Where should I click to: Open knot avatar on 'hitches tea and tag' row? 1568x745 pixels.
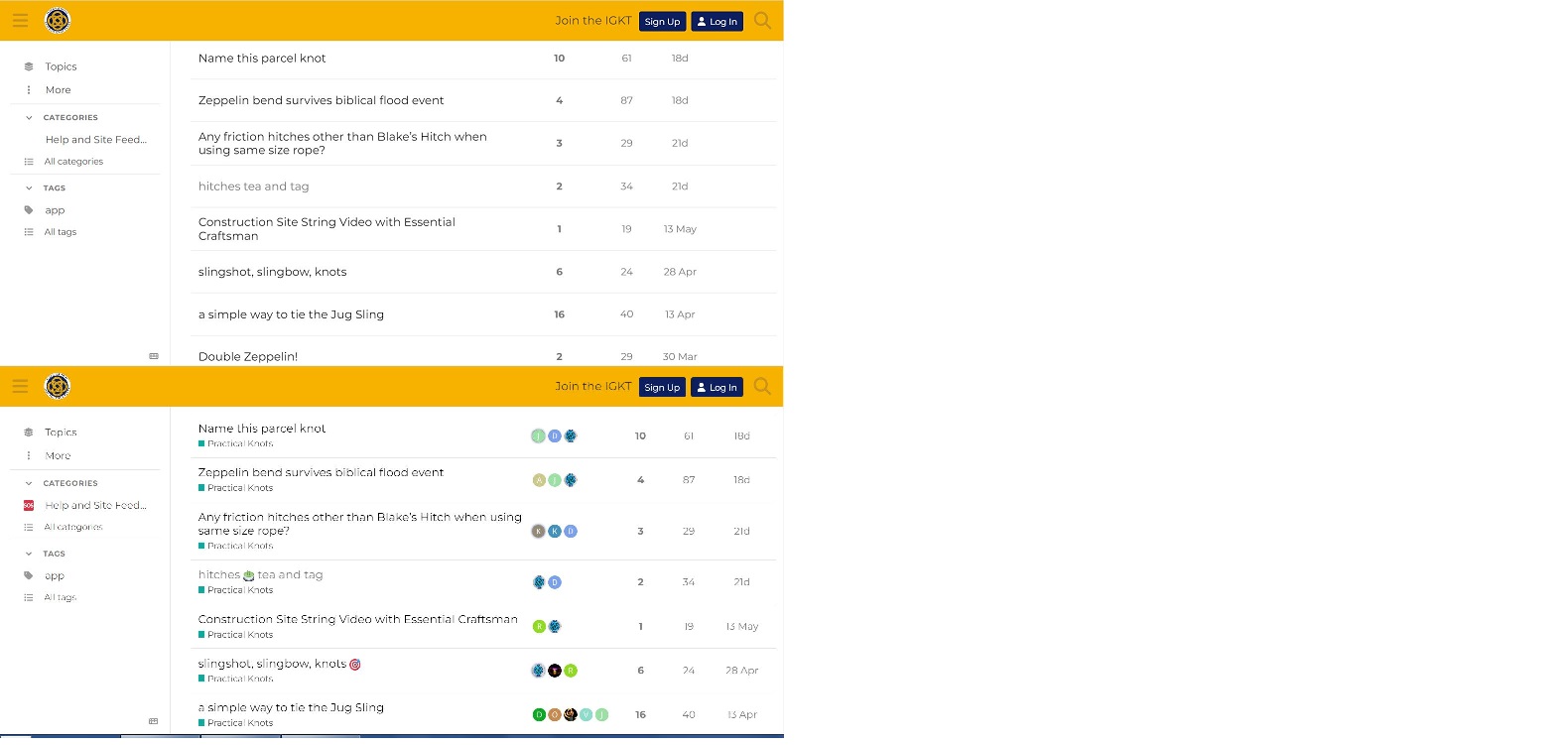click(x=539, y=582)
